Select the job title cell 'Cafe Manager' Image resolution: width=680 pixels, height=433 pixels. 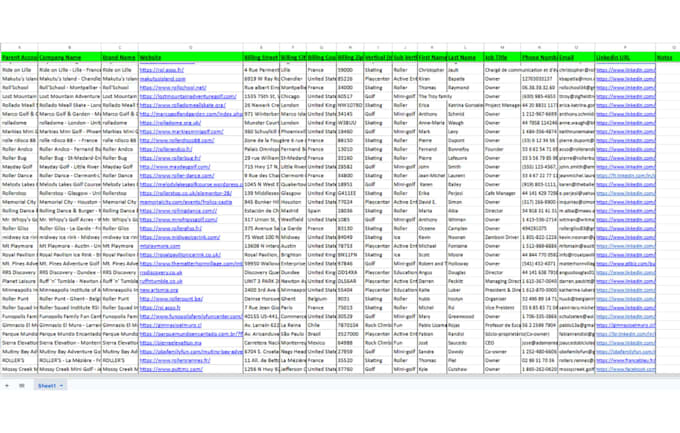pos(502,193)
